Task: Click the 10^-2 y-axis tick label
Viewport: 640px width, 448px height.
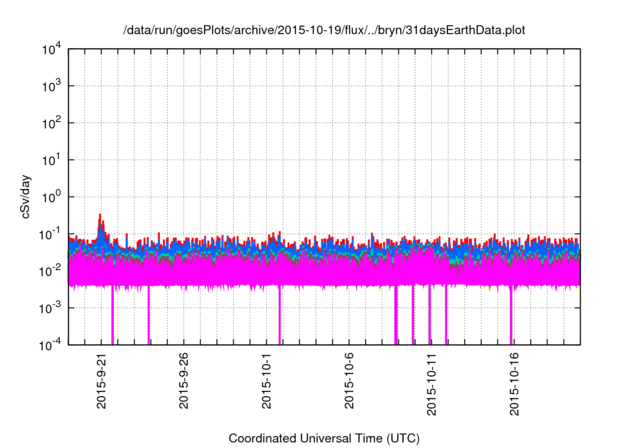Action: (51, 271)
